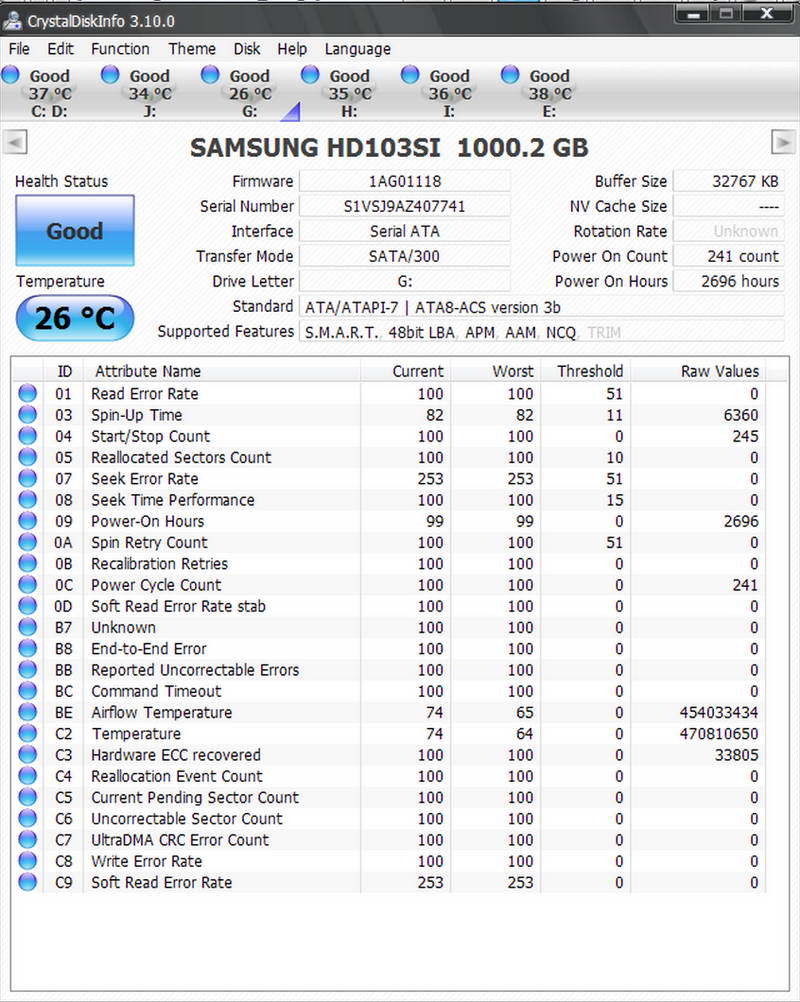Screen dimensions: 800x1002
Task: Click the Worst column header
Action: click(496, 371)
